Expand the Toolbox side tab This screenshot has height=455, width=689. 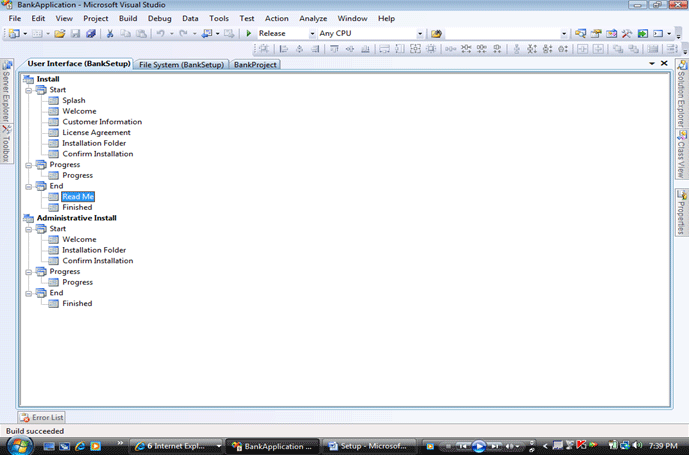[6, 143]
